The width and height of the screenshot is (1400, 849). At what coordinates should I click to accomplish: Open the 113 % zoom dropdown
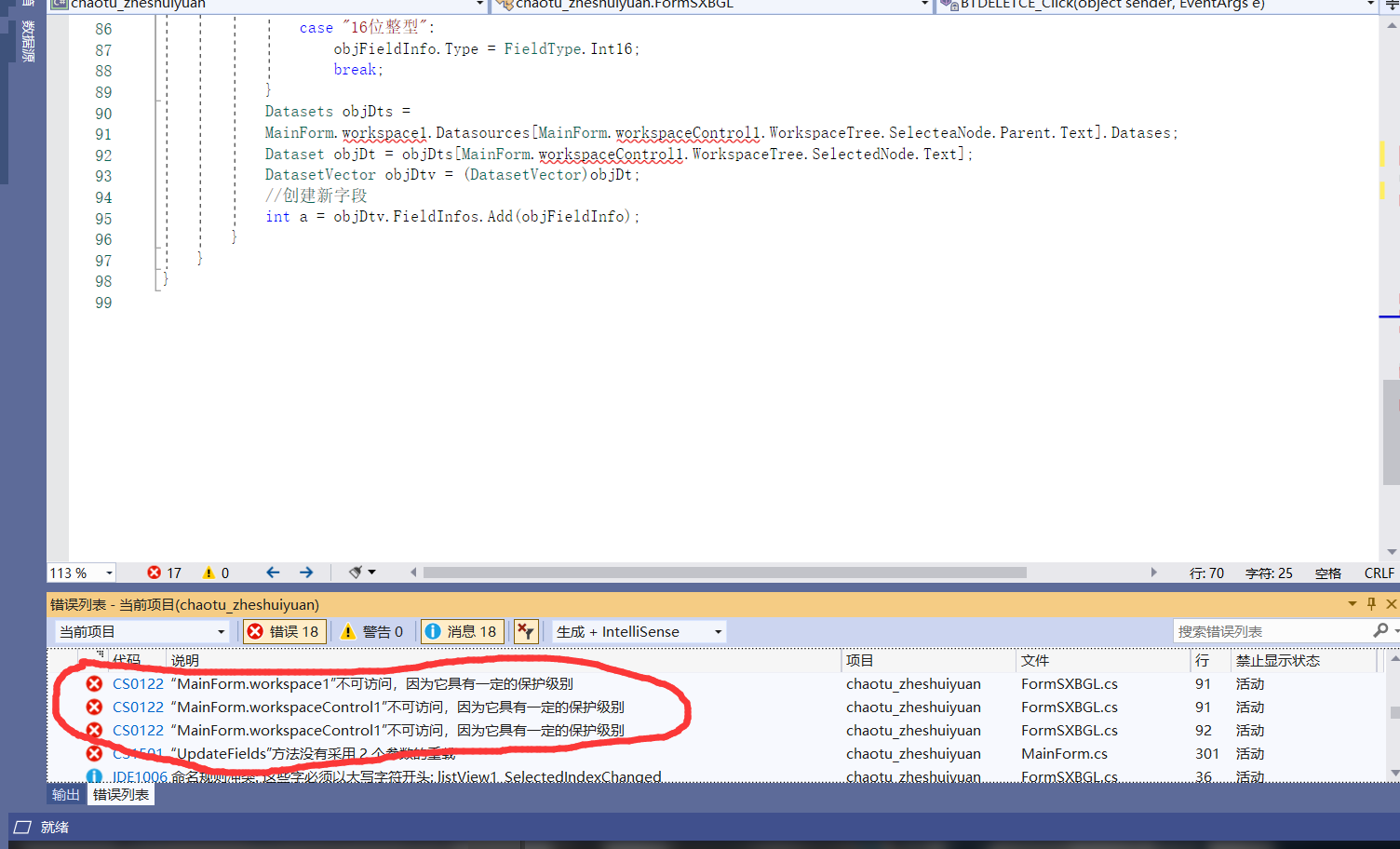110,573
